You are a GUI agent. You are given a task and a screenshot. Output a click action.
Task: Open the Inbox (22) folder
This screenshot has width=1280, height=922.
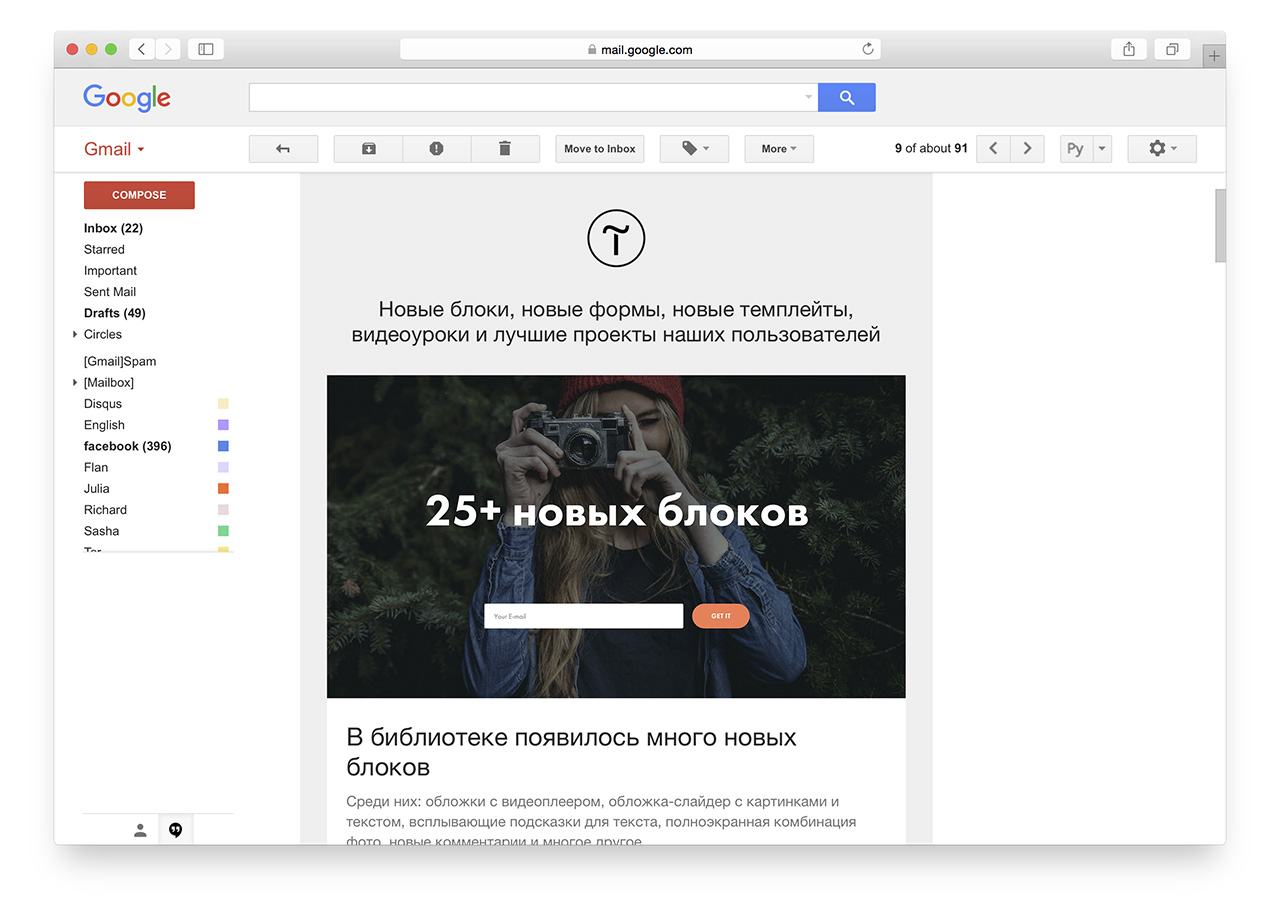point(113,228)
